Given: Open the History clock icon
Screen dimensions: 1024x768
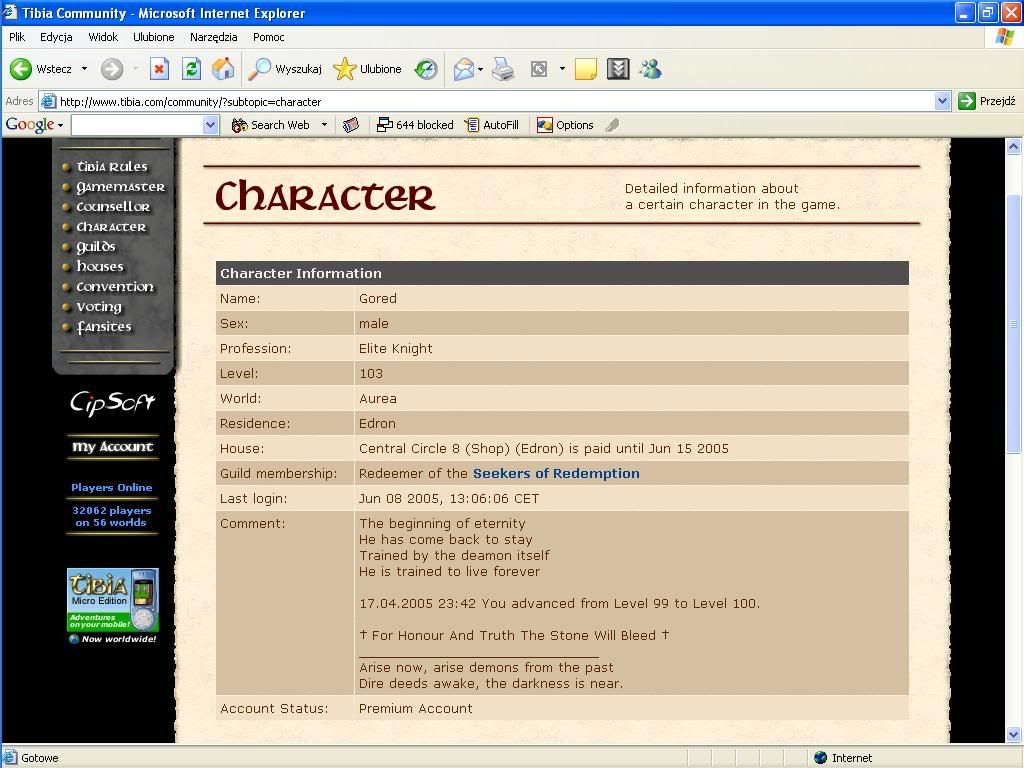Looking at the screenshot, I should (x=426, y=69).
